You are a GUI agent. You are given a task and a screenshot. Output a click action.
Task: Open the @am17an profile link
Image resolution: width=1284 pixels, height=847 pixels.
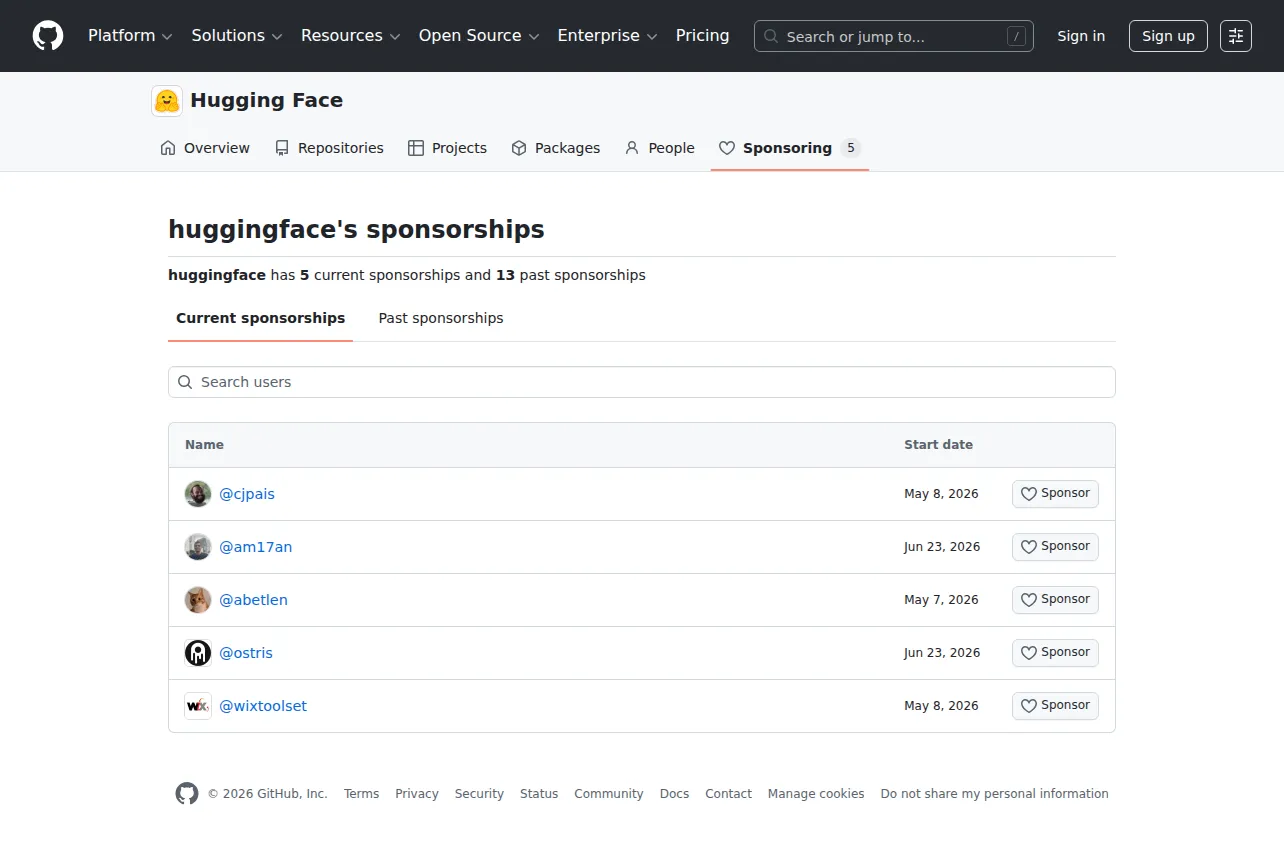click(x=256, y=547)
